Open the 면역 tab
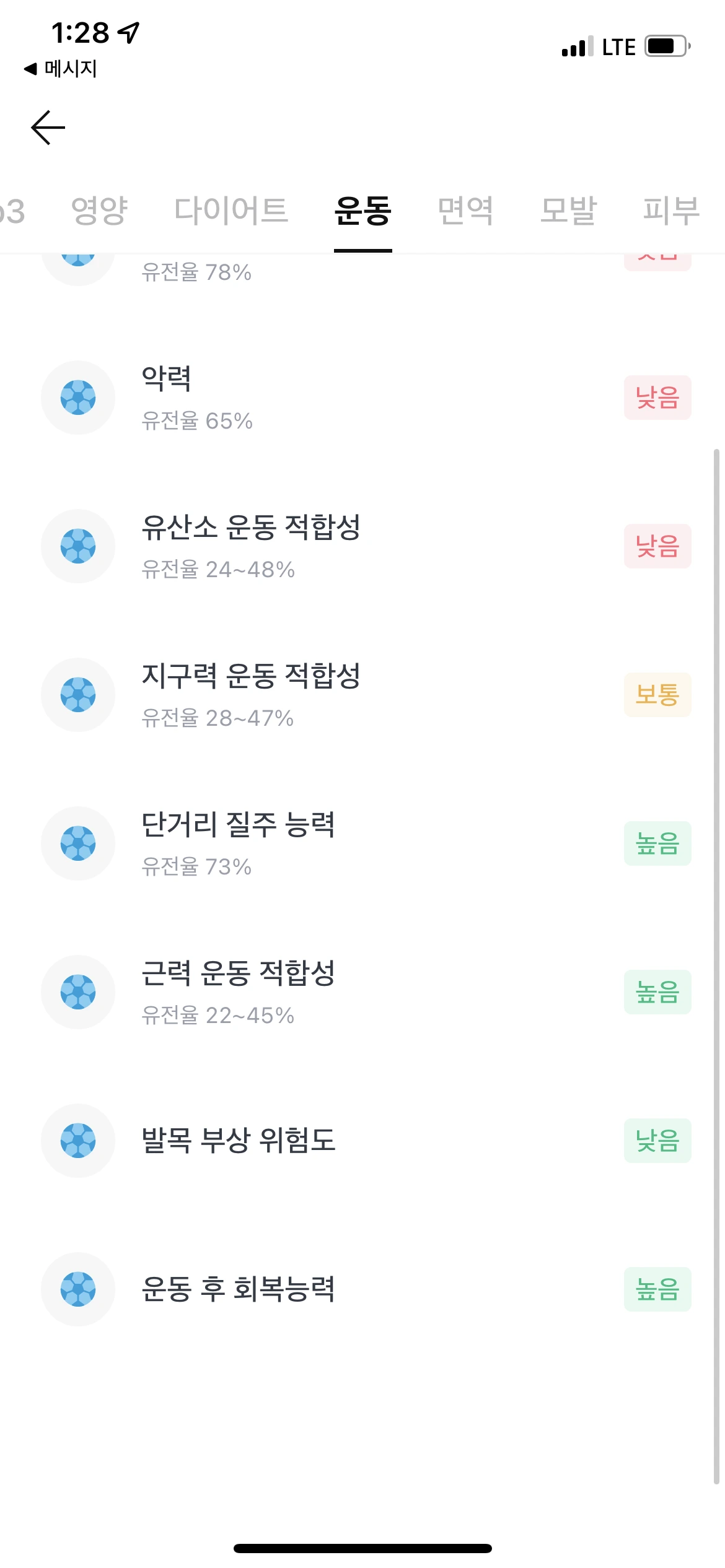The height and width of the screenshot is (1568, 725). pyautogui.click(x=465, y=211)
